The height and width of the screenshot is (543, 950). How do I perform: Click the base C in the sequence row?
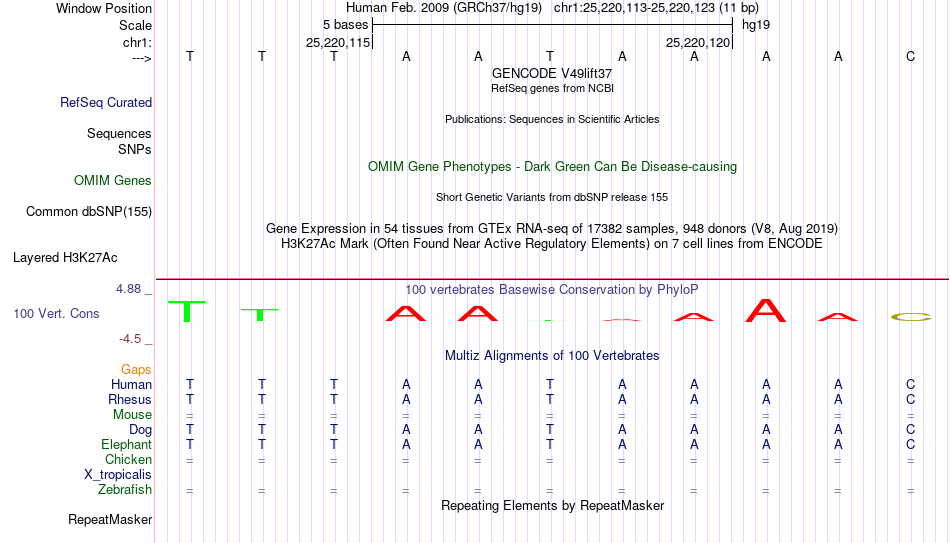click(x=911, y=56)
